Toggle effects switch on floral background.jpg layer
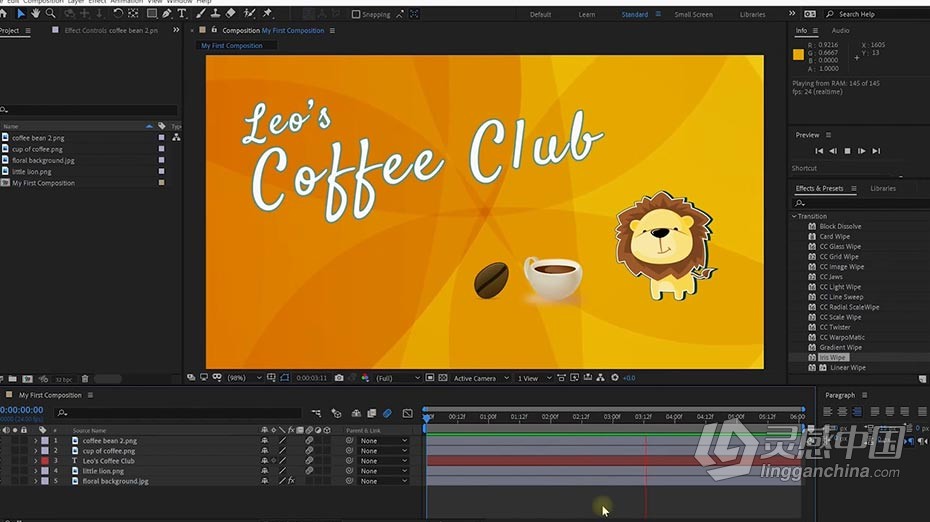This screenshot has width=930, height=522. click(x=291, y=481)
